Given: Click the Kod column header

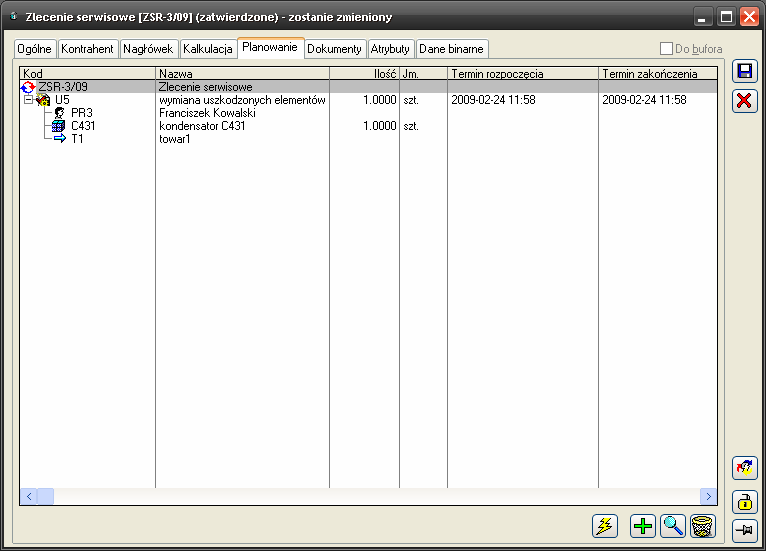Looking at the screenshot, I should (87, 74).
